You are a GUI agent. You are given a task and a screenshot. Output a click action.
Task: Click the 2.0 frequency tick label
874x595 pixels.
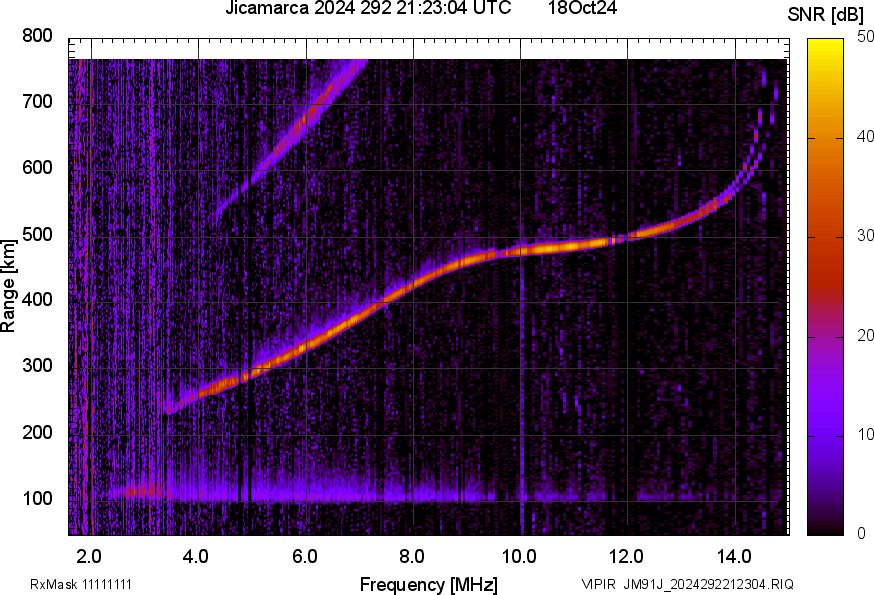(89, 556)
